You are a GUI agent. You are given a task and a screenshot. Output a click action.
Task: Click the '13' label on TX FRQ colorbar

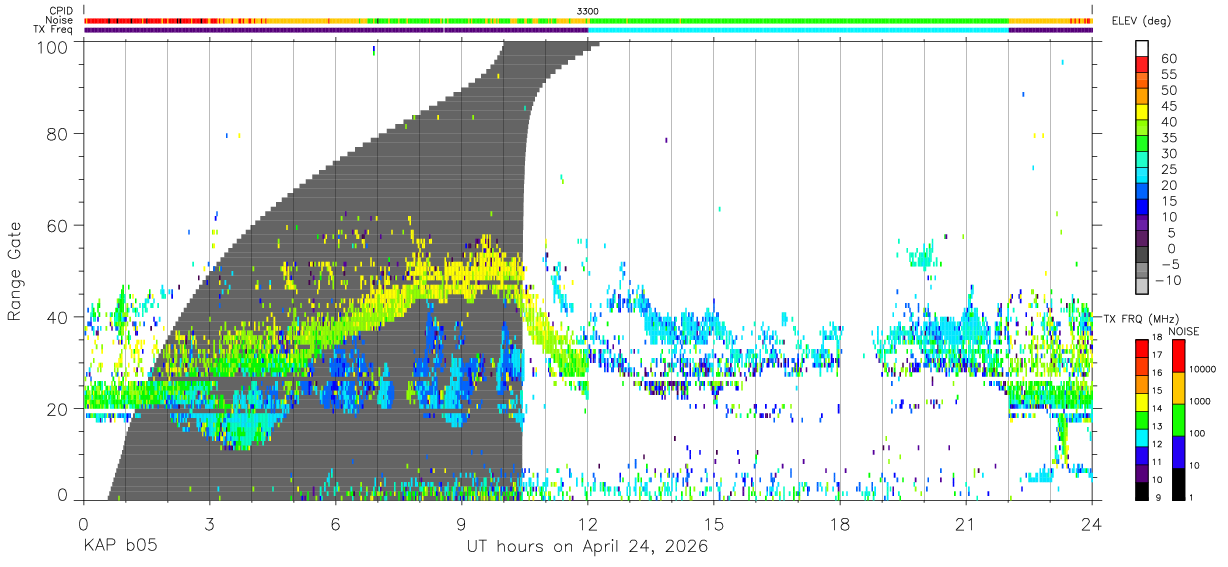[x=1157, y=426]
